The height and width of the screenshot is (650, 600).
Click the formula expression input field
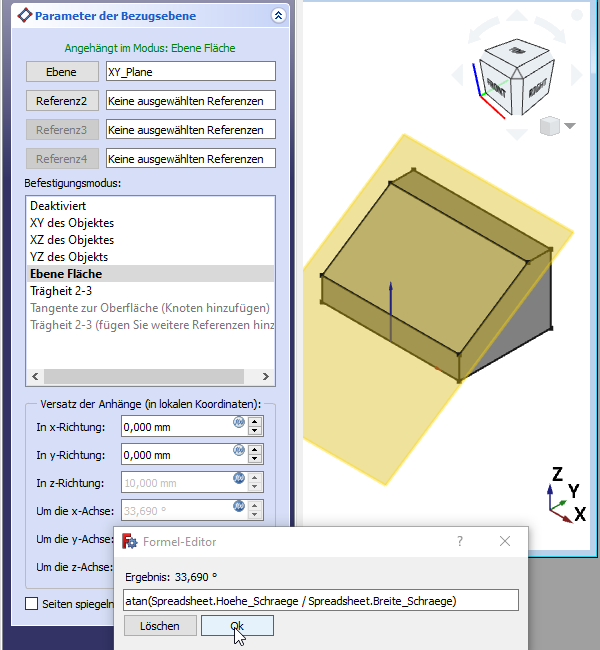coord(321,600)
